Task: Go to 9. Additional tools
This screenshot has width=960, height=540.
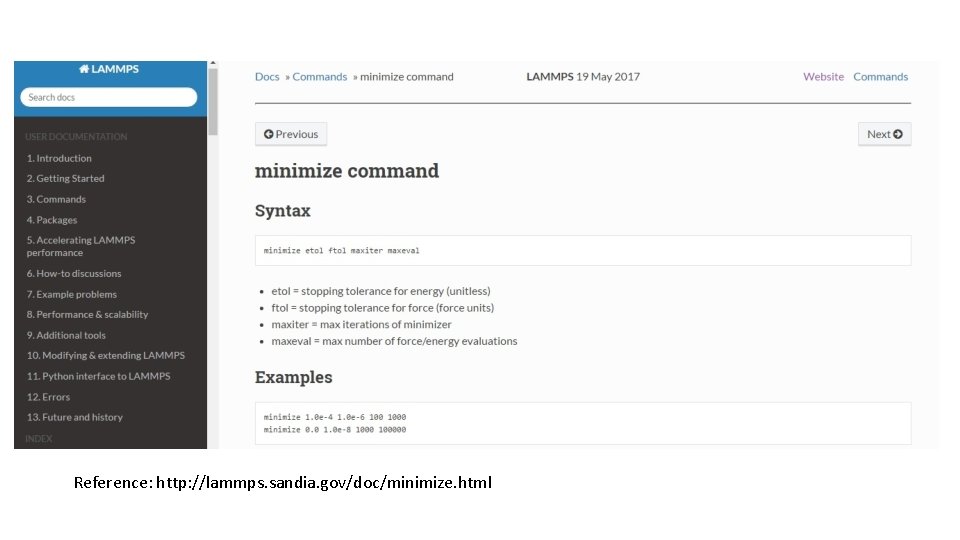Action: (x=66, y=335)
